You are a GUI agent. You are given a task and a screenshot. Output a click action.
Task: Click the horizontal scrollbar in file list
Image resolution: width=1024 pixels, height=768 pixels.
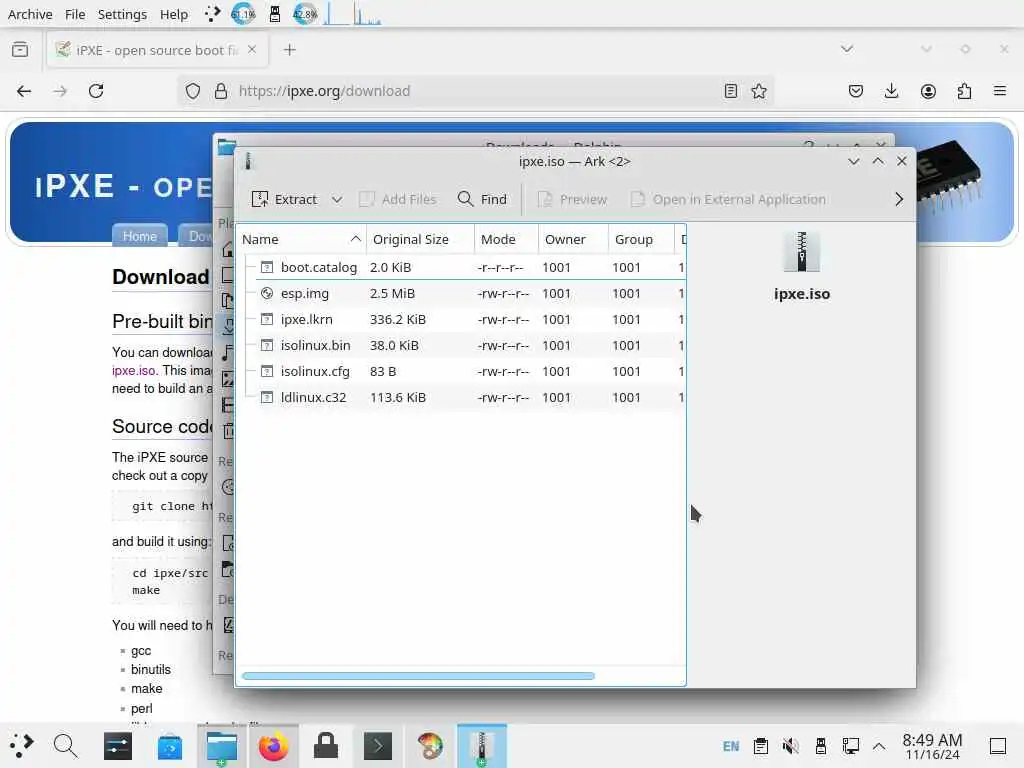pyautogui.click(x=418, y=676)
